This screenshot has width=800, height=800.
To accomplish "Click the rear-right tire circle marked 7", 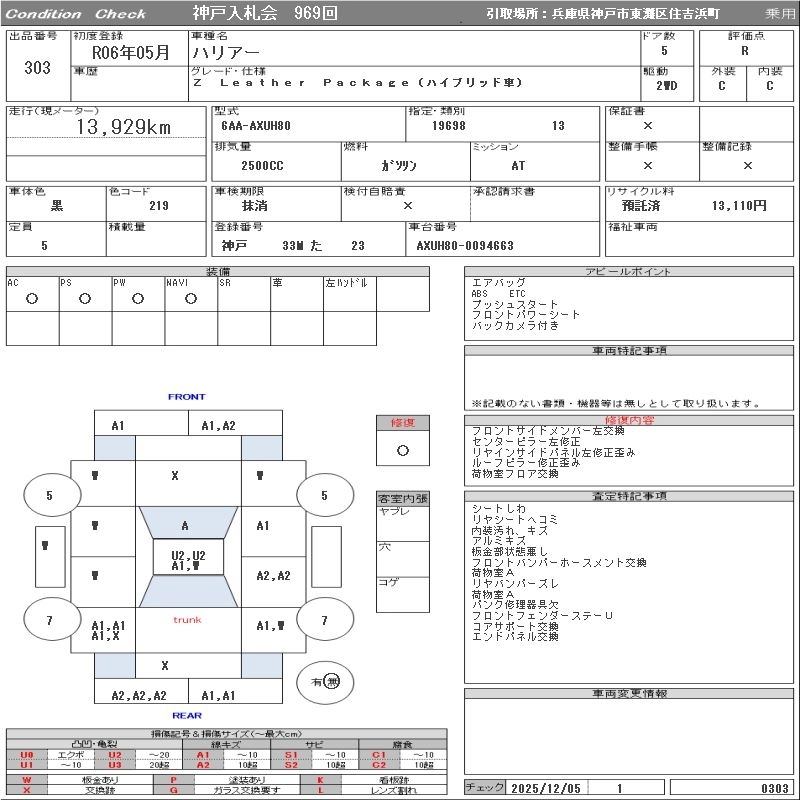I will [x=324, y=620].
